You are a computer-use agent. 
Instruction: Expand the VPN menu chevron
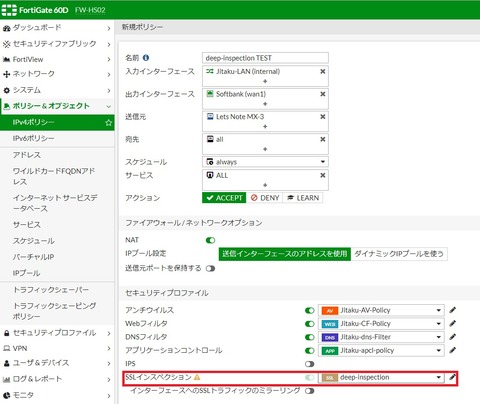[x=109, y=348]
